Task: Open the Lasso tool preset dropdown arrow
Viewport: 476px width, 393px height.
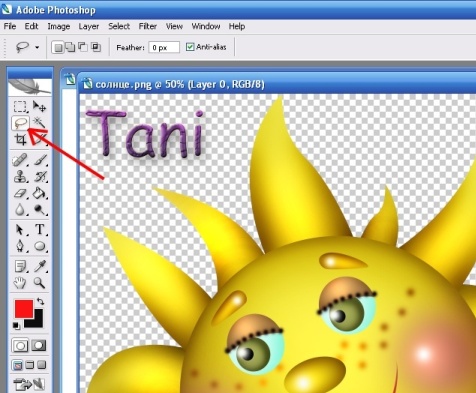Action: [37, 48]
